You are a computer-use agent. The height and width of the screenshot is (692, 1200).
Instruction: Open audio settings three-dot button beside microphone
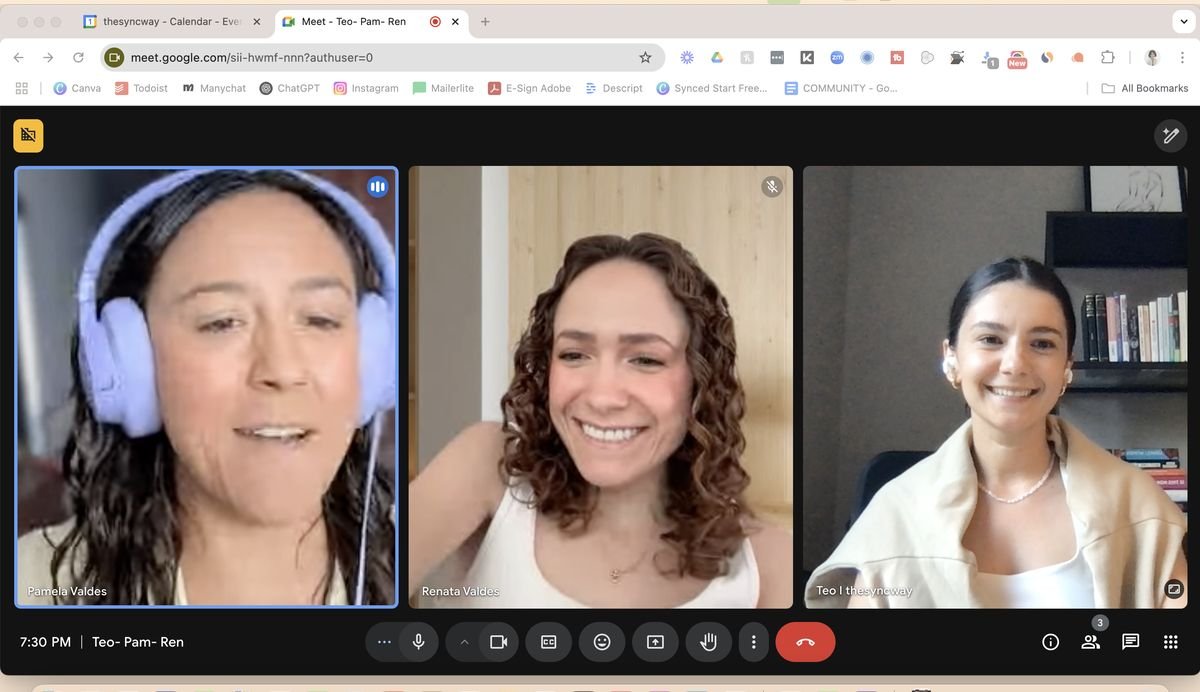tap(384, 642)
